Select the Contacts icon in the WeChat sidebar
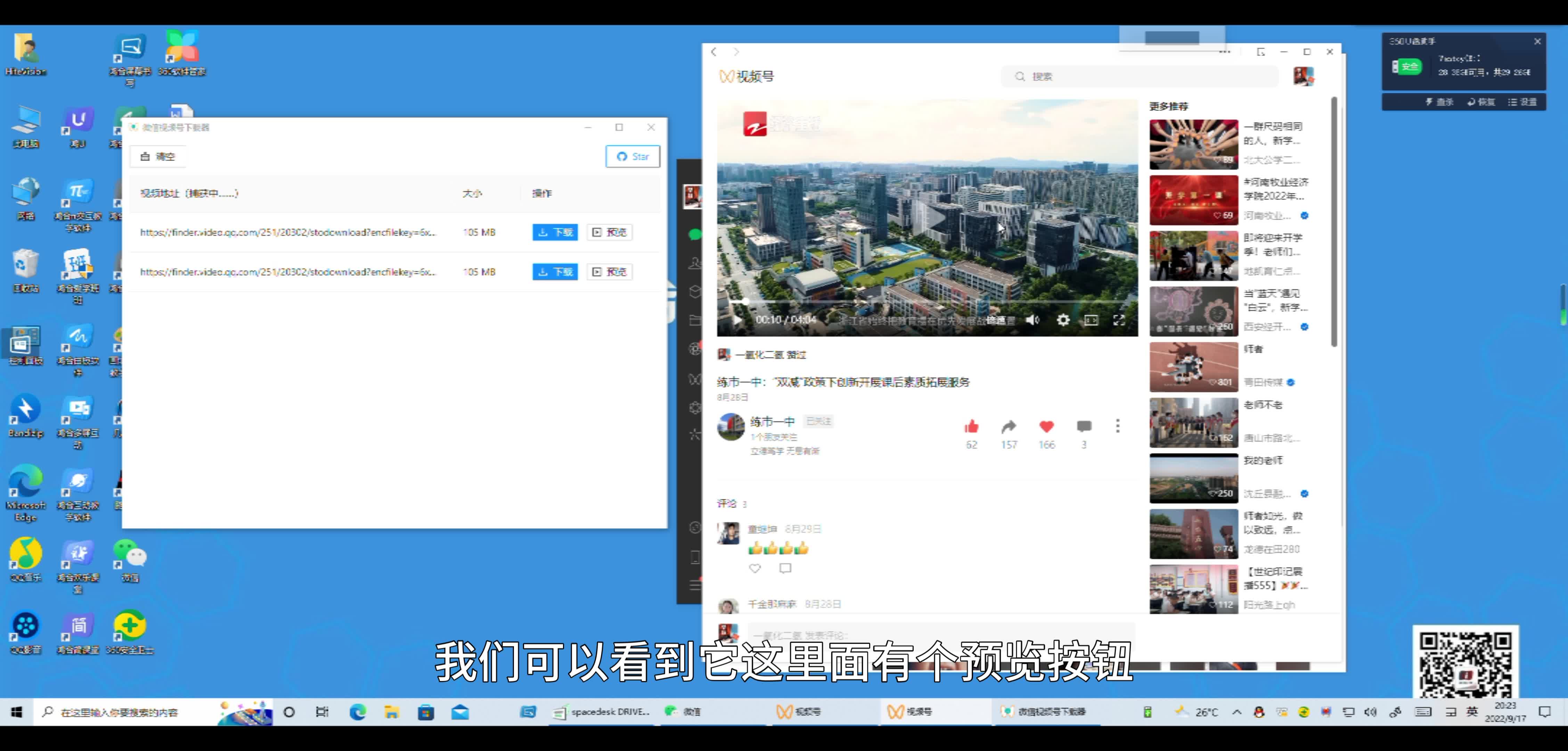The width and height of the screenshot is (1568, 751). pyautogui.click(x=695, y=263)
